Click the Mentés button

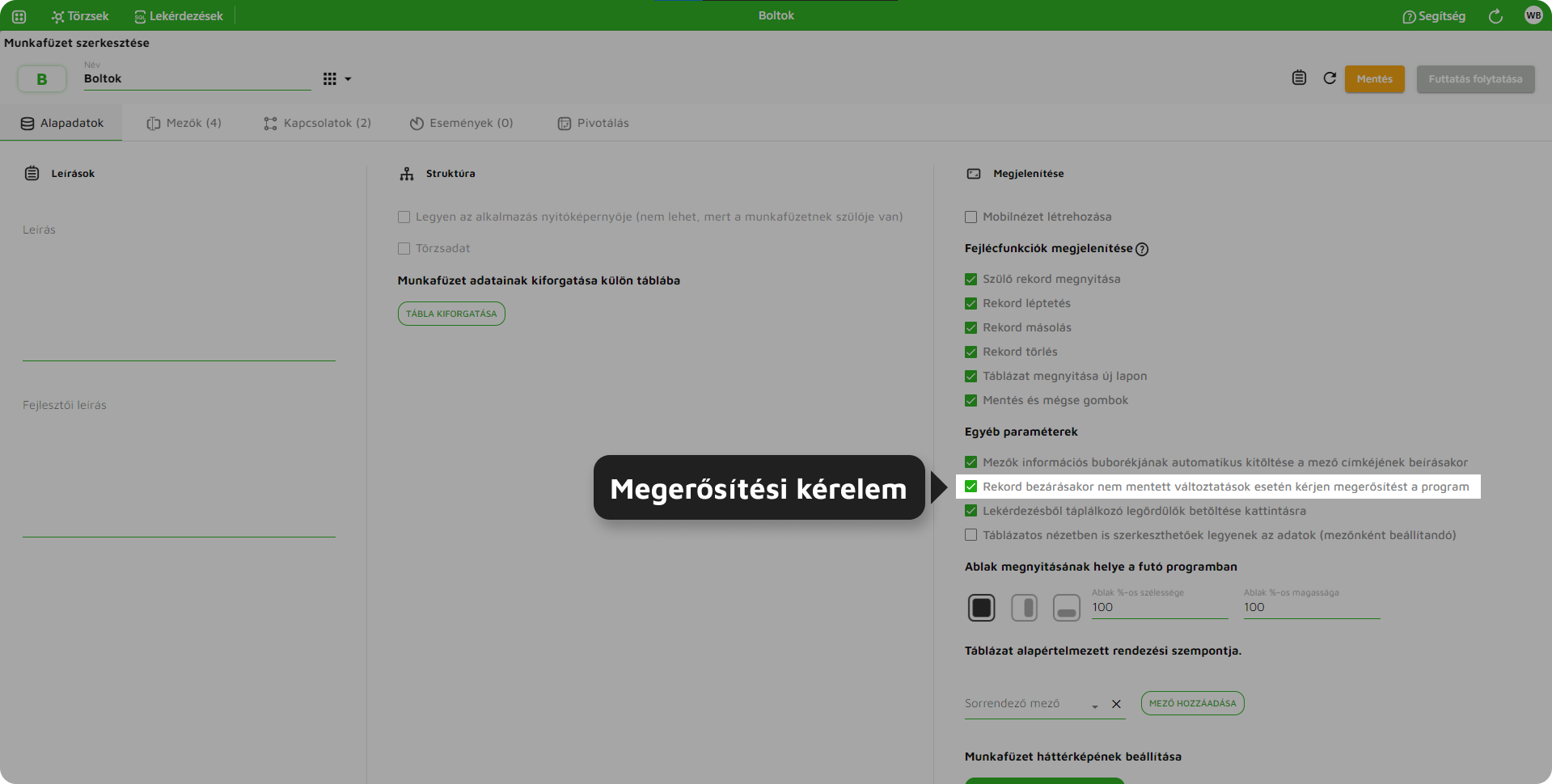pos(1375,79)
